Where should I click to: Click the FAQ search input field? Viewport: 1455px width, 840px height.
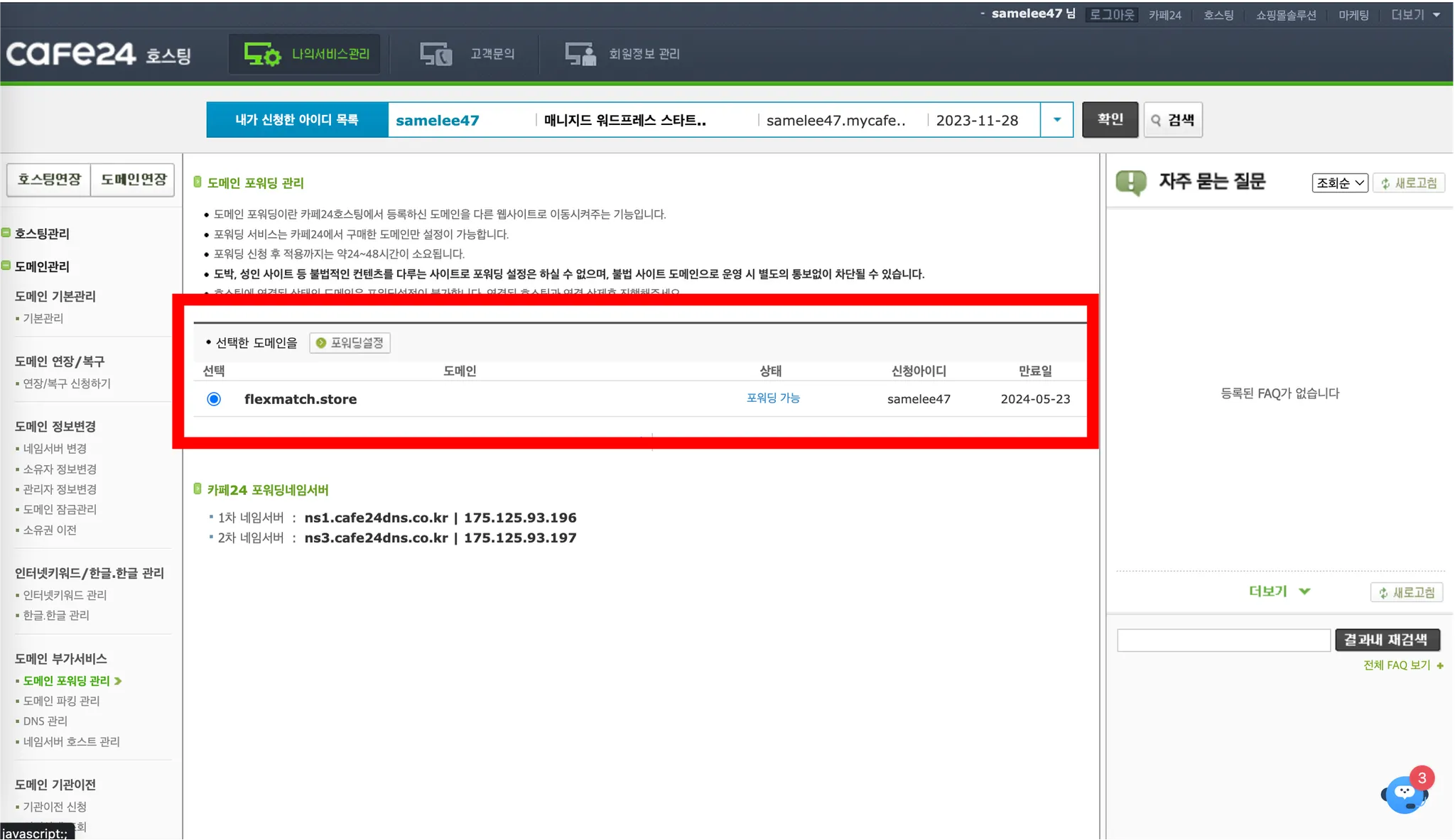coord(1223,640)
